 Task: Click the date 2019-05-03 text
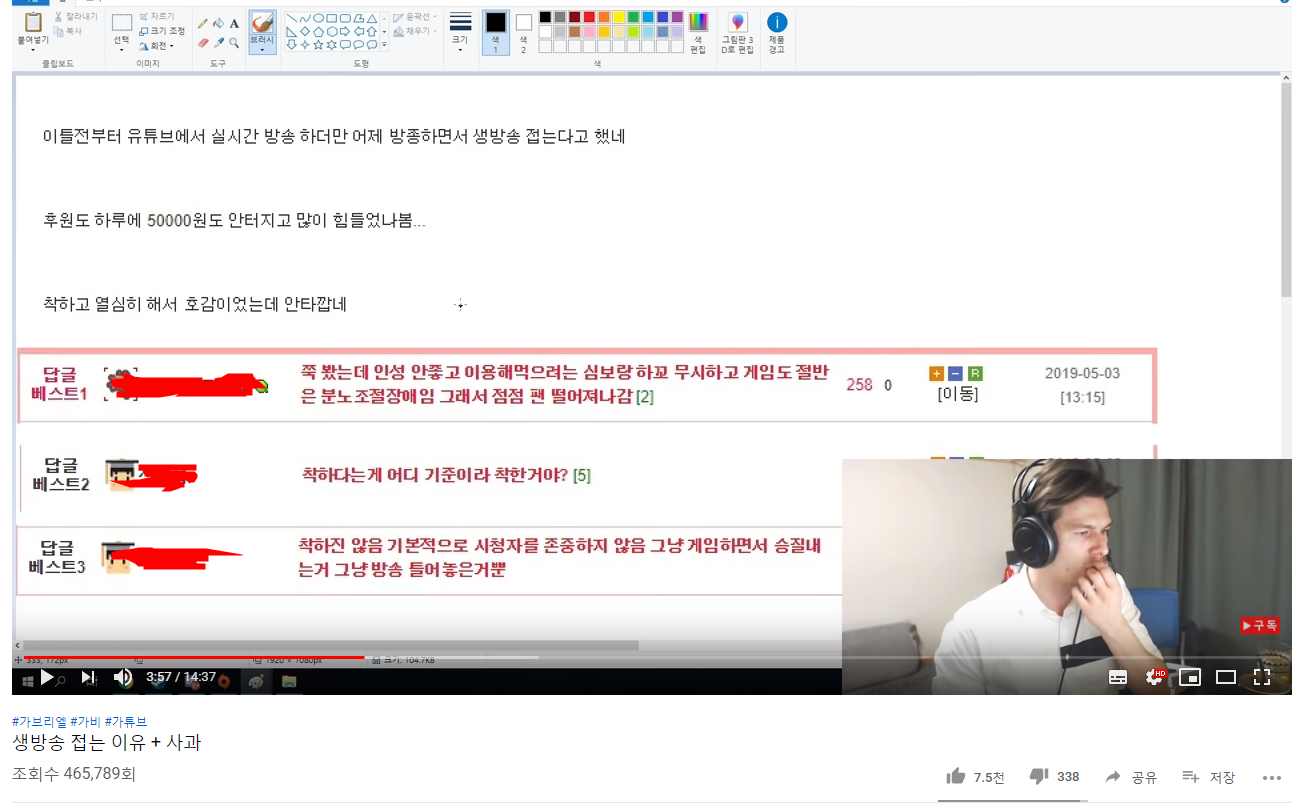(1082, 373)
